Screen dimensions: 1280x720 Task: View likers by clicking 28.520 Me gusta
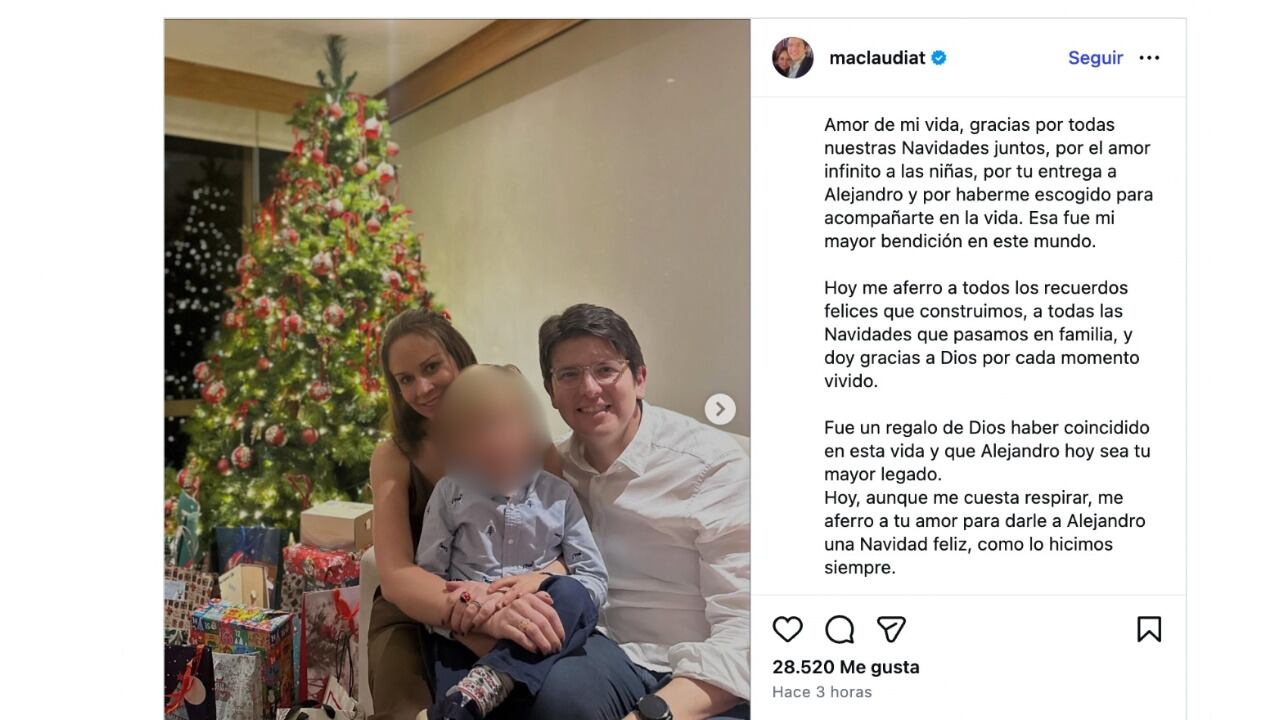pos(845,666)
